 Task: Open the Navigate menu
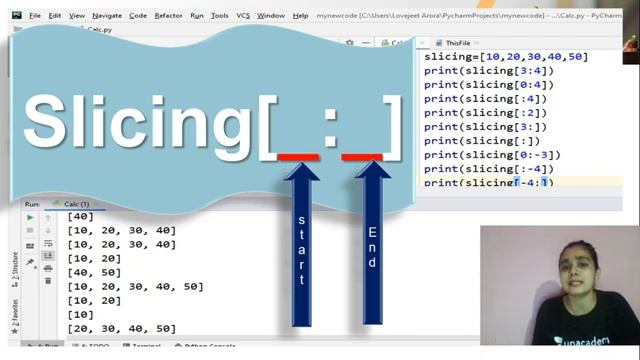[x=107, y=16]
